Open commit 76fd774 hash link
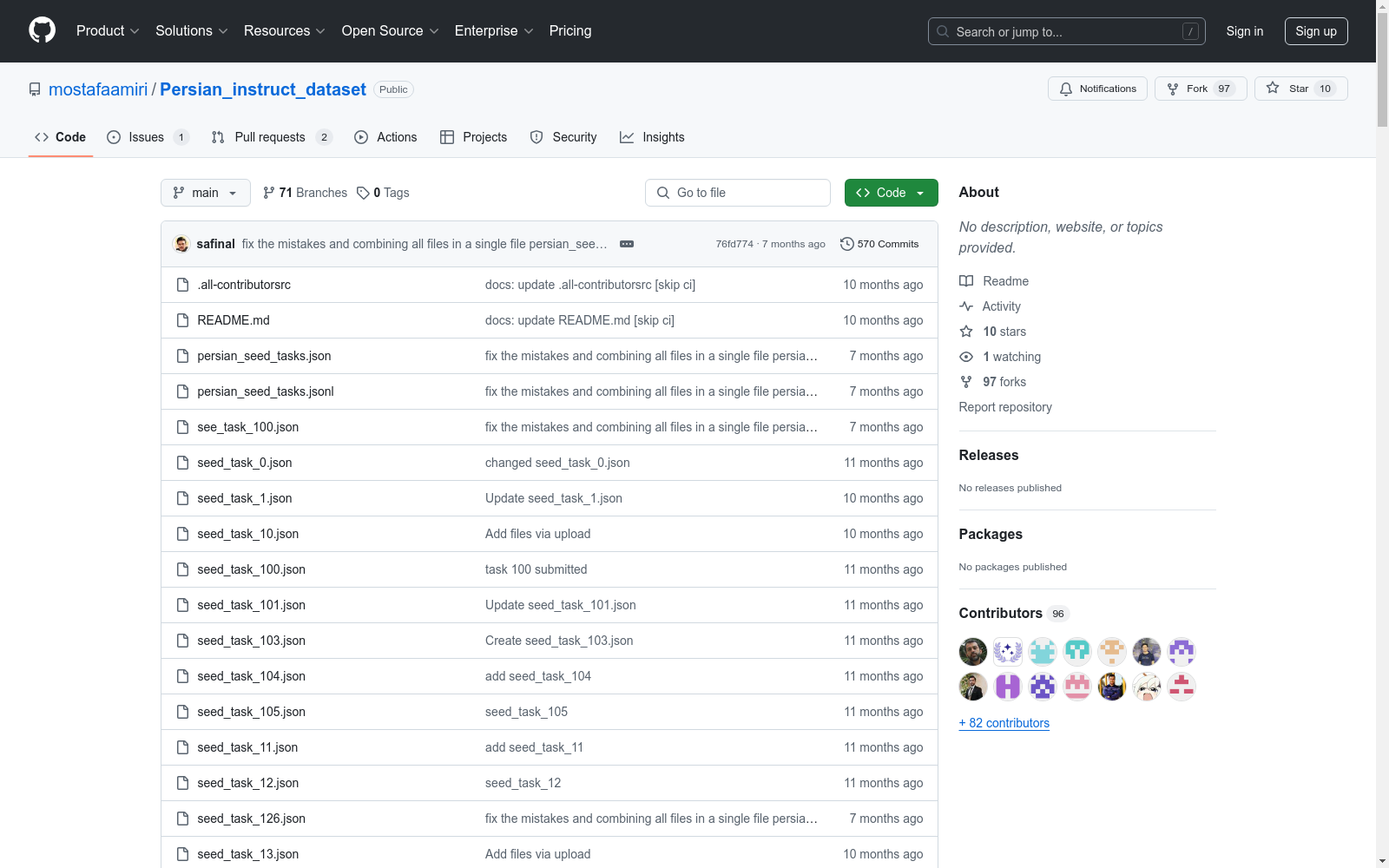The width and height of the screenshot is (1389, 868). 734,244
